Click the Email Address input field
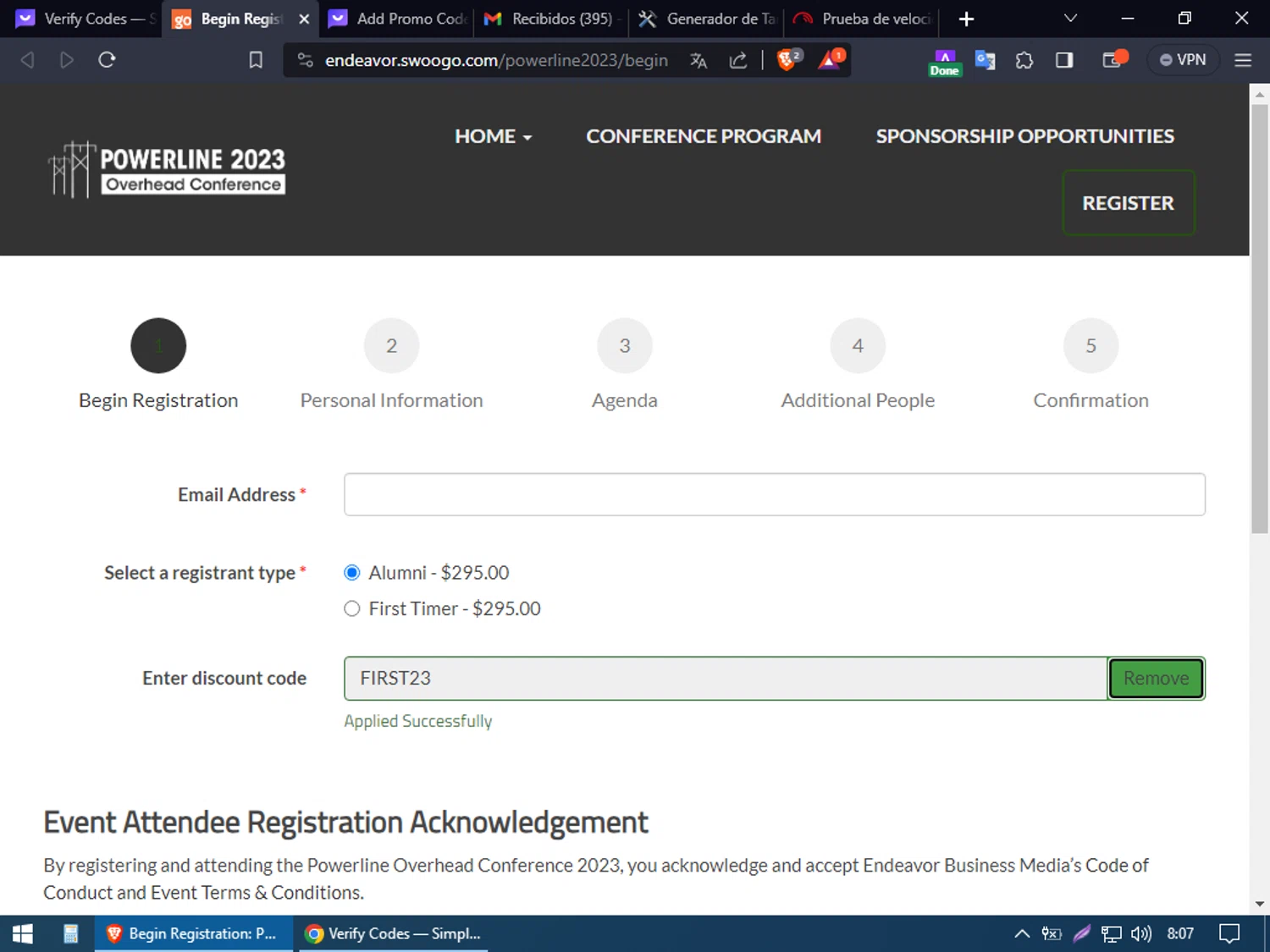The height and width of the screenshot is (952, 1270). pos(774,494)
